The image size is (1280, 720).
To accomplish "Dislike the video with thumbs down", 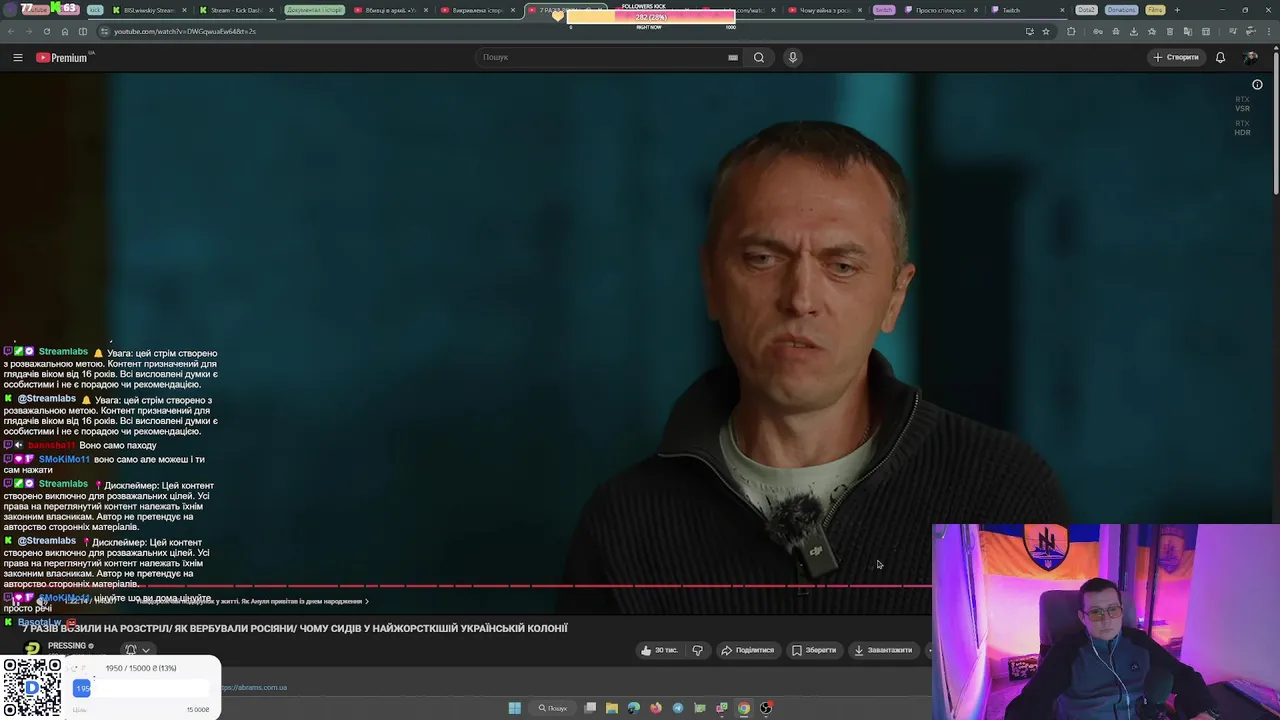I will click(697, 650).
